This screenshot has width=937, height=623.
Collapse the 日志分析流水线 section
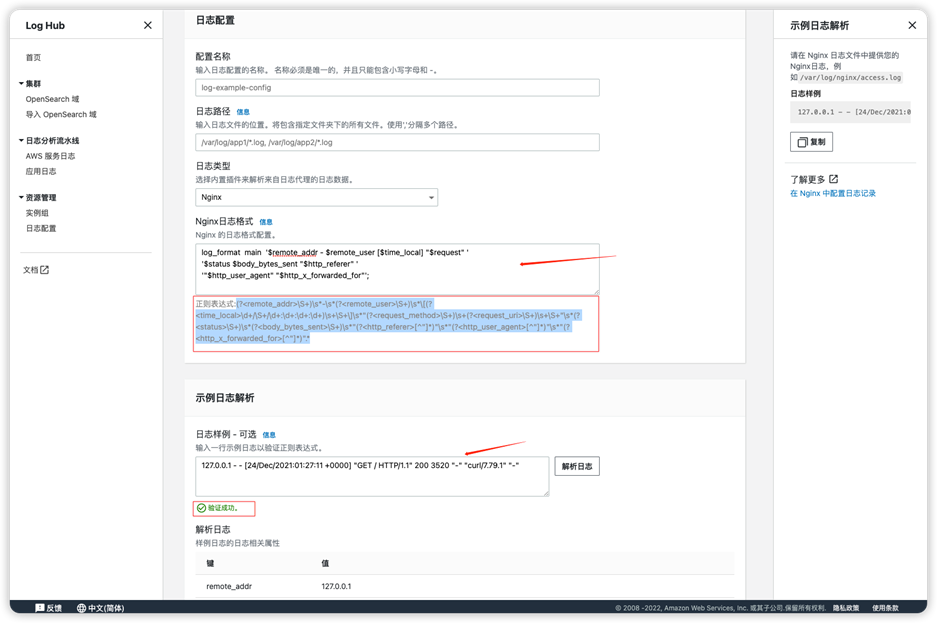(x=21, y=140)
